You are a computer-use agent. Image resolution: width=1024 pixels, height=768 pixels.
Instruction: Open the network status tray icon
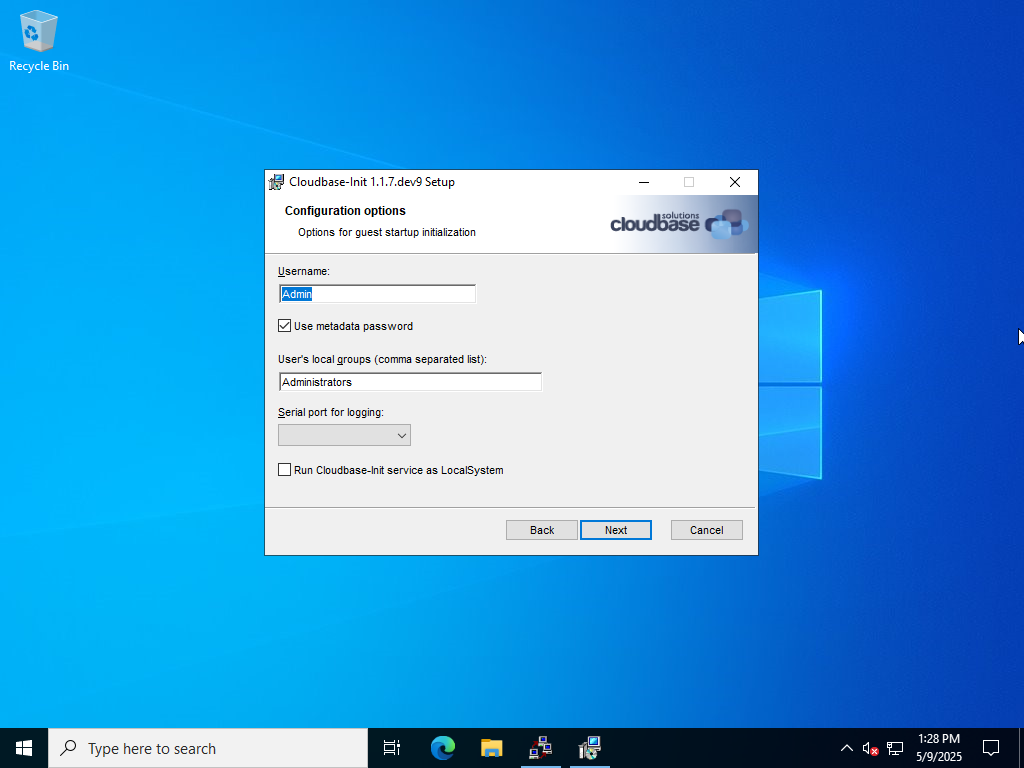[895, 748]
